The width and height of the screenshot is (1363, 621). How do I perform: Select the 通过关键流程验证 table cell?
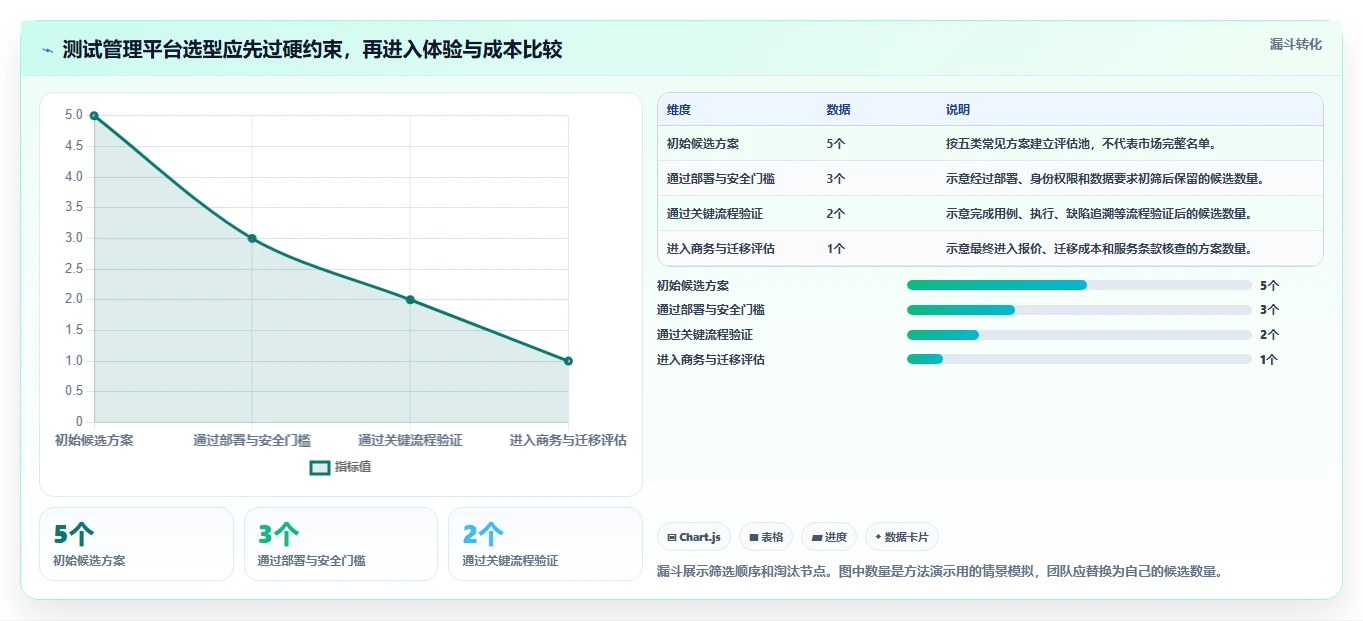coord(715,214)
